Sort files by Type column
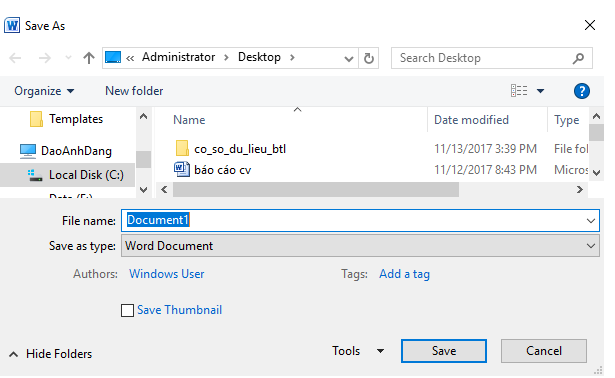Screen dimensions: 615x378 click(x=566, y=120)
